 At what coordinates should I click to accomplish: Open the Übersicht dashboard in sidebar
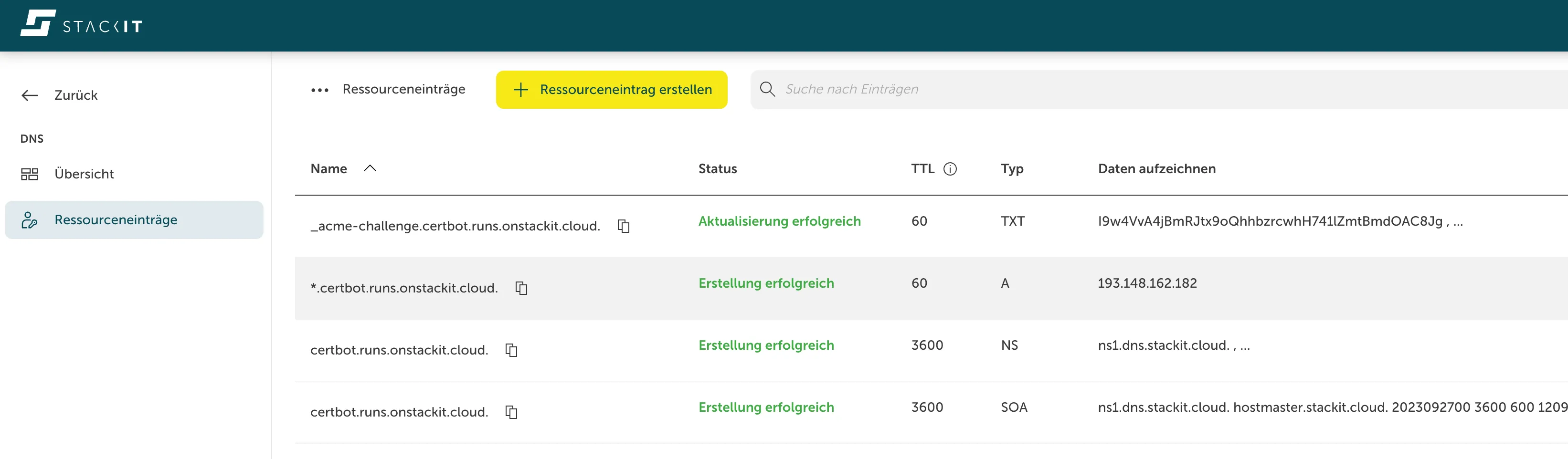click(x=84, y=174)
